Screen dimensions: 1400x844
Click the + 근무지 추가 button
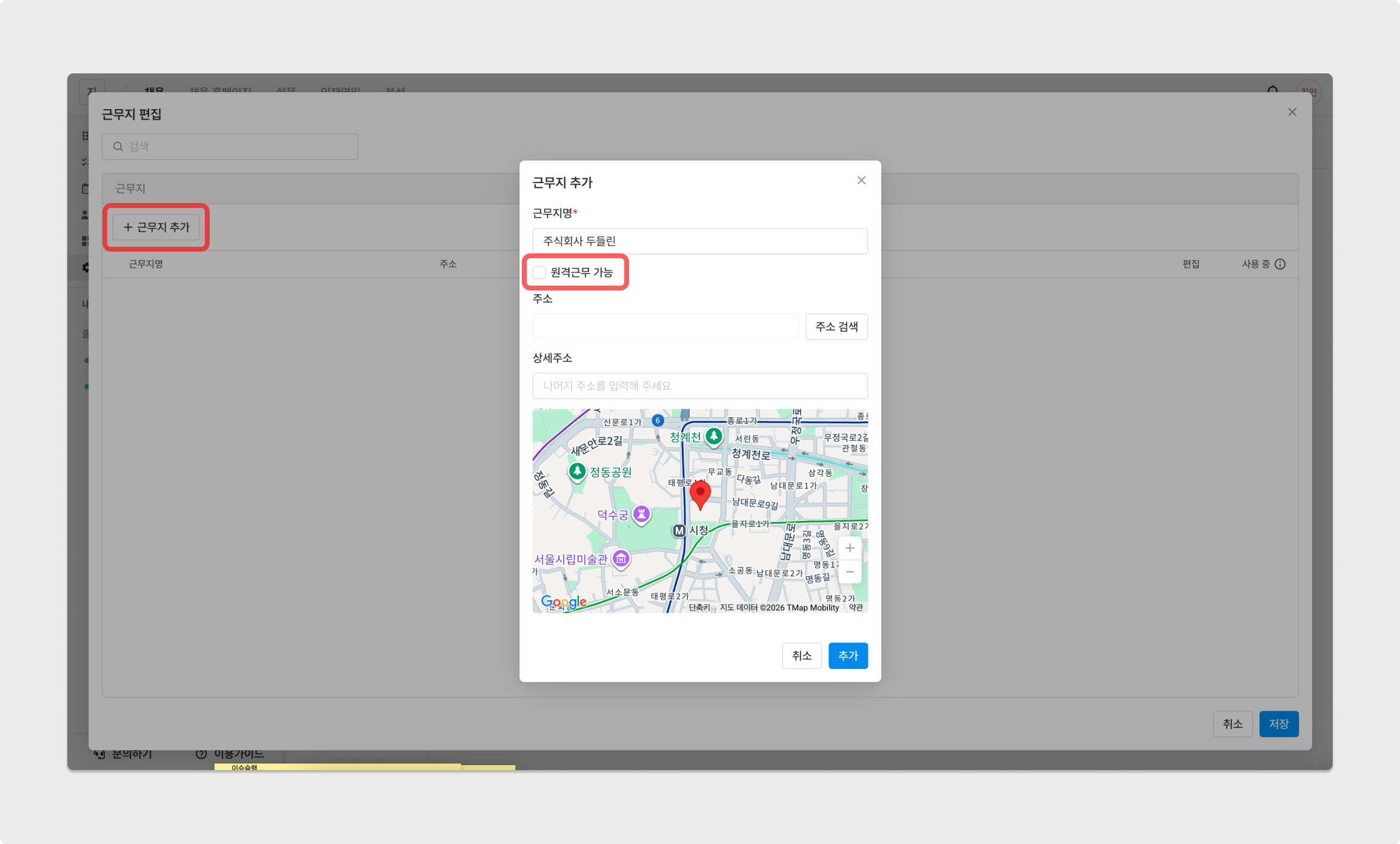click(x=156, y=227)
